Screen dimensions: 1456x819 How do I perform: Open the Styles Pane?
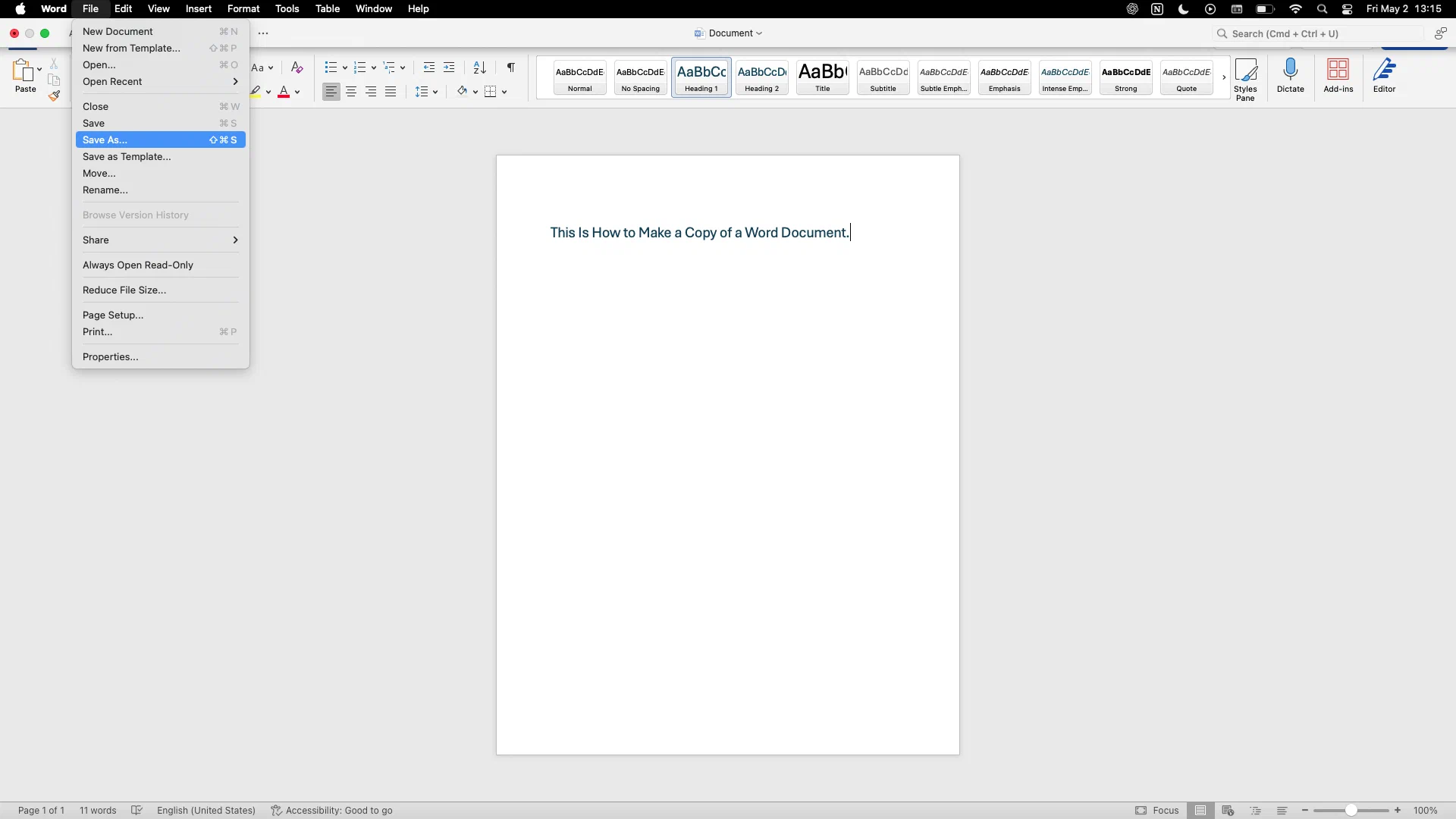[x=1245, y=80]
